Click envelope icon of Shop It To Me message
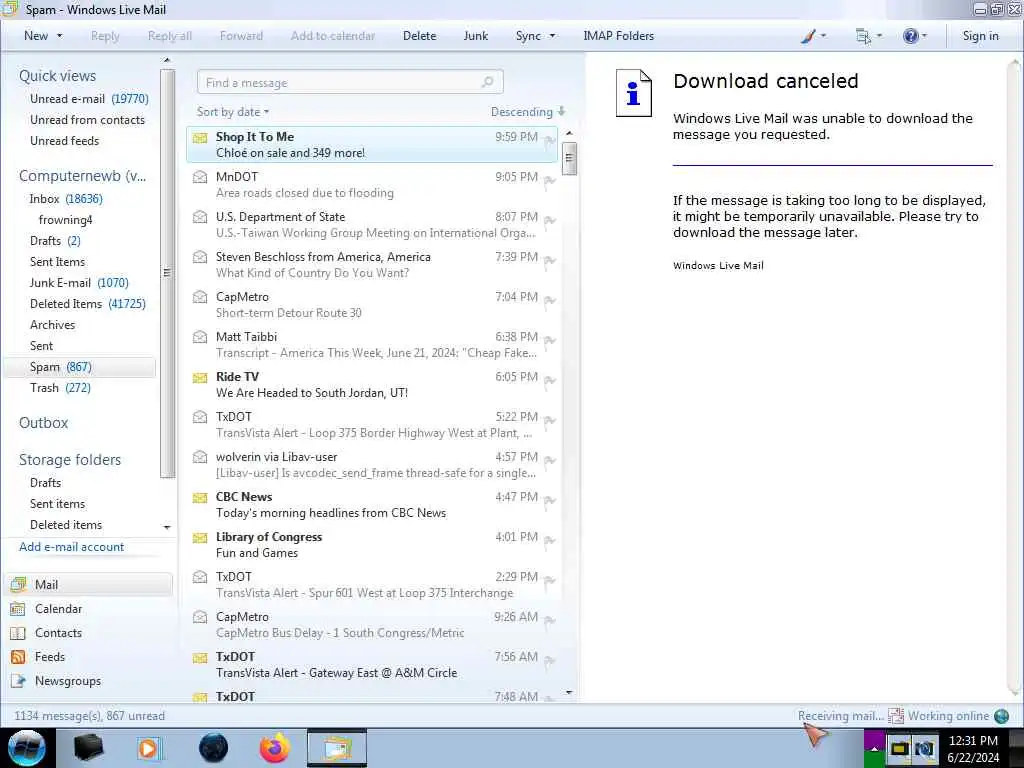 tap(200, 138)
